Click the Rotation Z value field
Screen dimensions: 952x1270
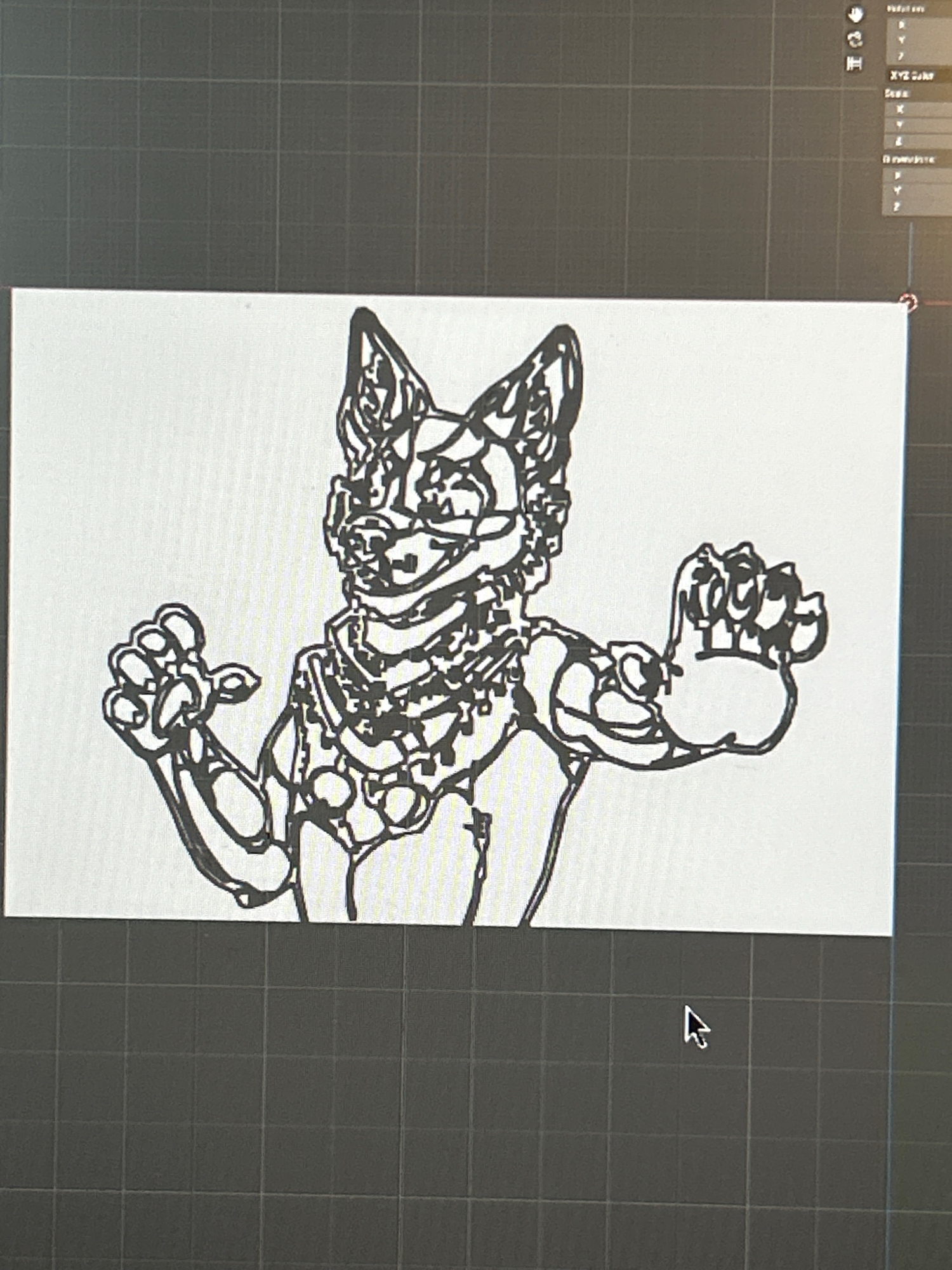point(920,57)
